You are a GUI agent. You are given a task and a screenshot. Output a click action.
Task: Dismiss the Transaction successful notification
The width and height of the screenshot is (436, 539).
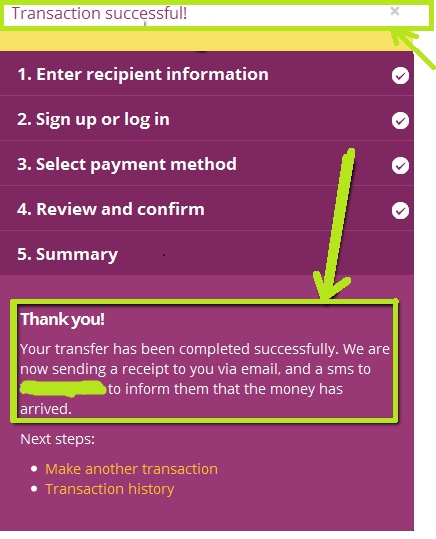click(395, 11)
